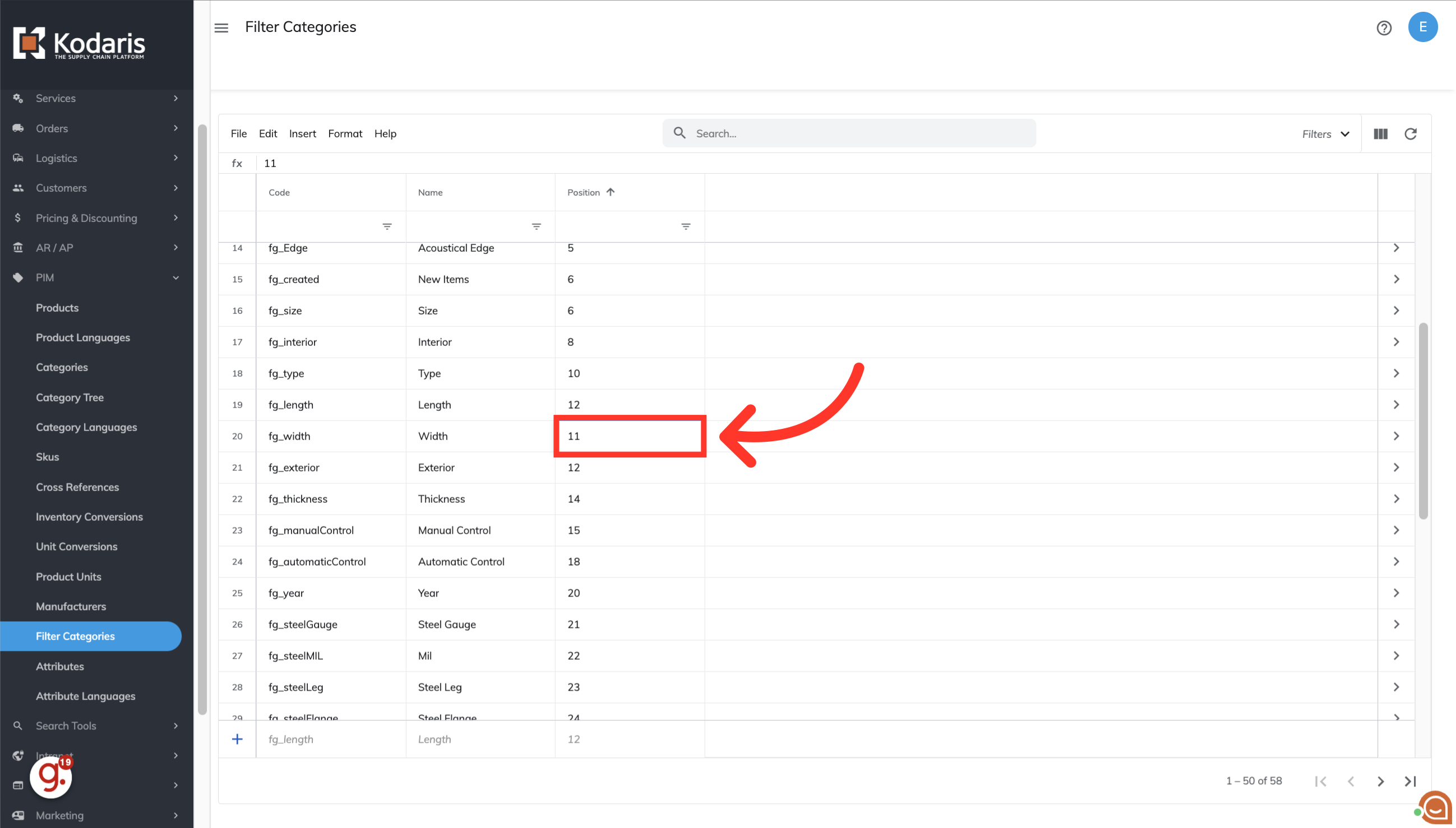Click the hamburger menu icon
This screenshot has width=1456, height=828.
tap(221, 28)
